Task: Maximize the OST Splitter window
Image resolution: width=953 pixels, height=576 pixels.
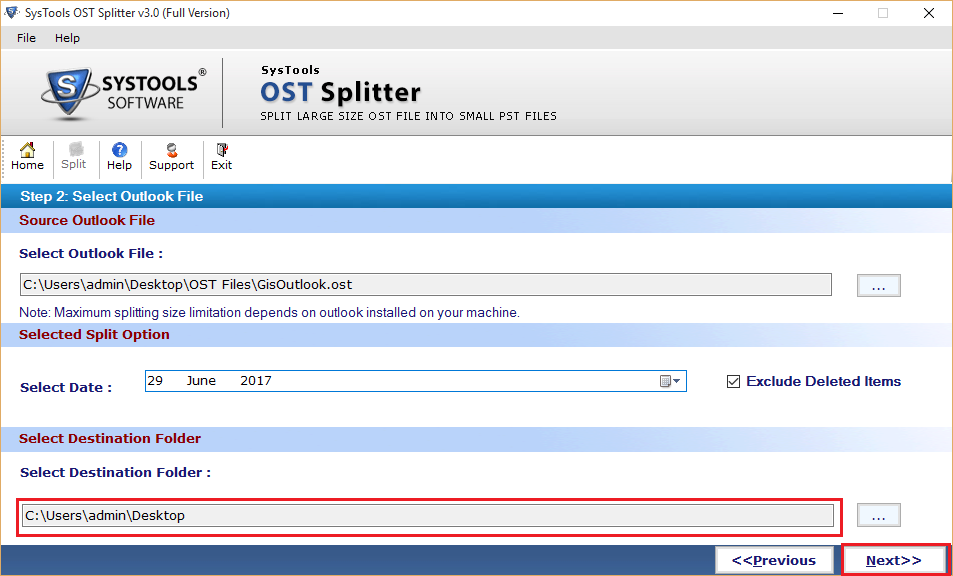Action: pos(882,13)
